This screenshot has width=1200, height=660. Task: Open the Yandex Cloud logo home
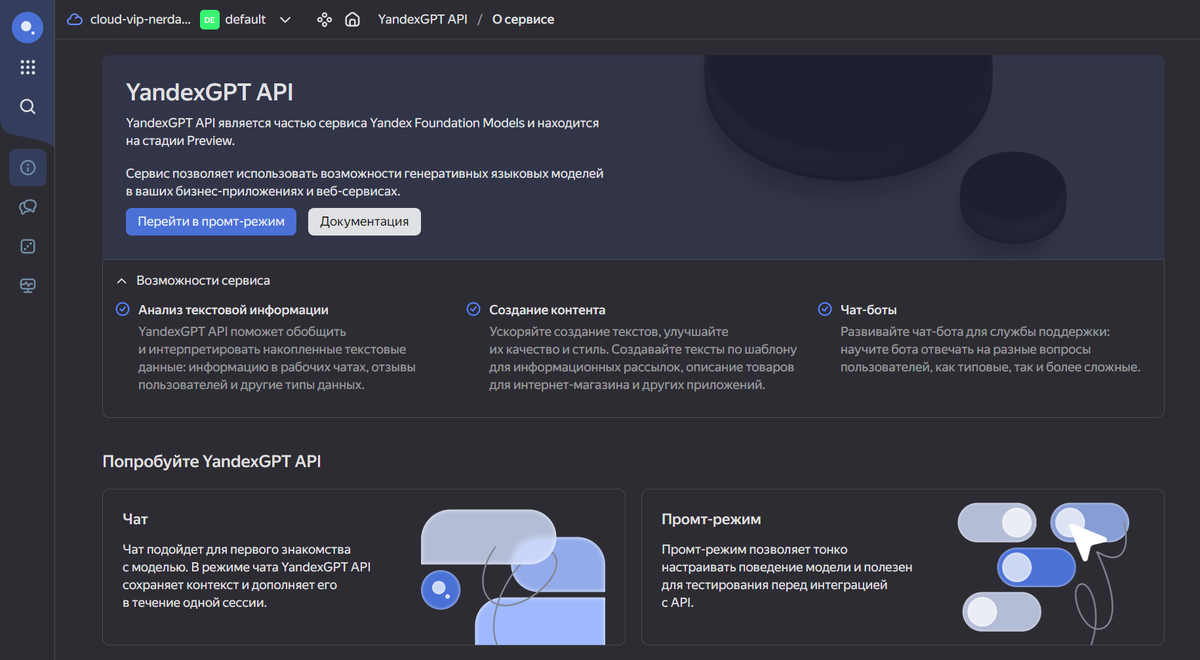coord(27,27)
